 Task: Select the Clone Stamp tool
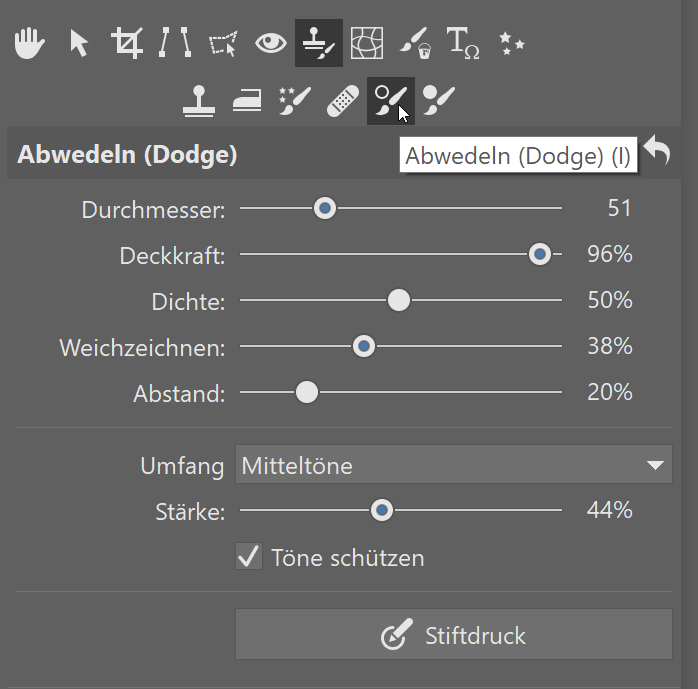tap(199, 101)
